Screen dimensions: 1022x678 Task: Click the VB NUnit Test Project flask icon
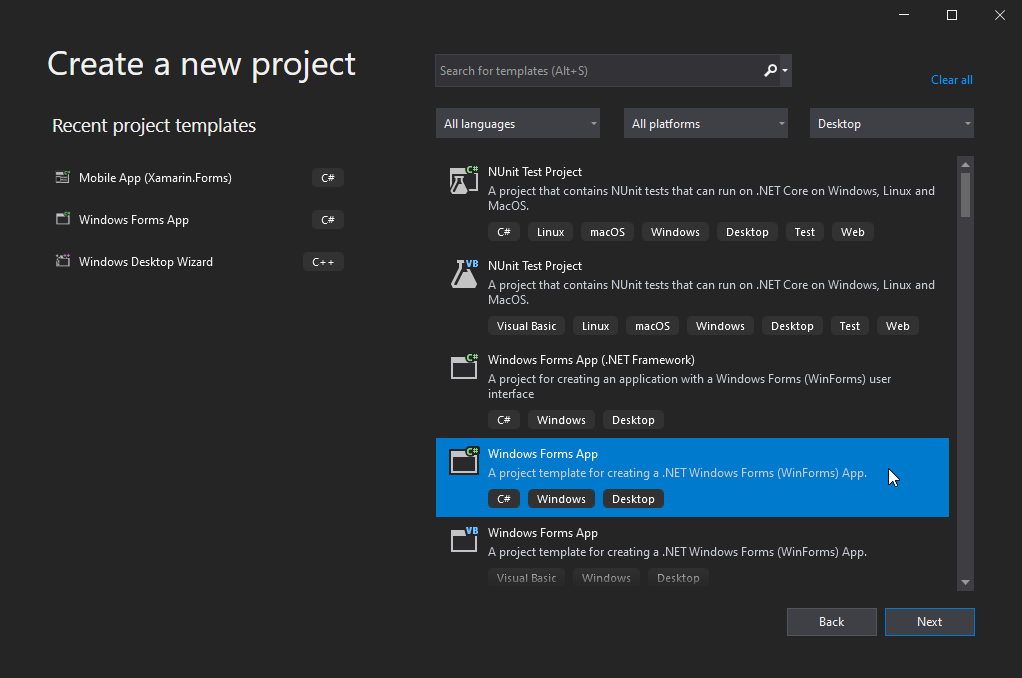(x=464, y=274)
